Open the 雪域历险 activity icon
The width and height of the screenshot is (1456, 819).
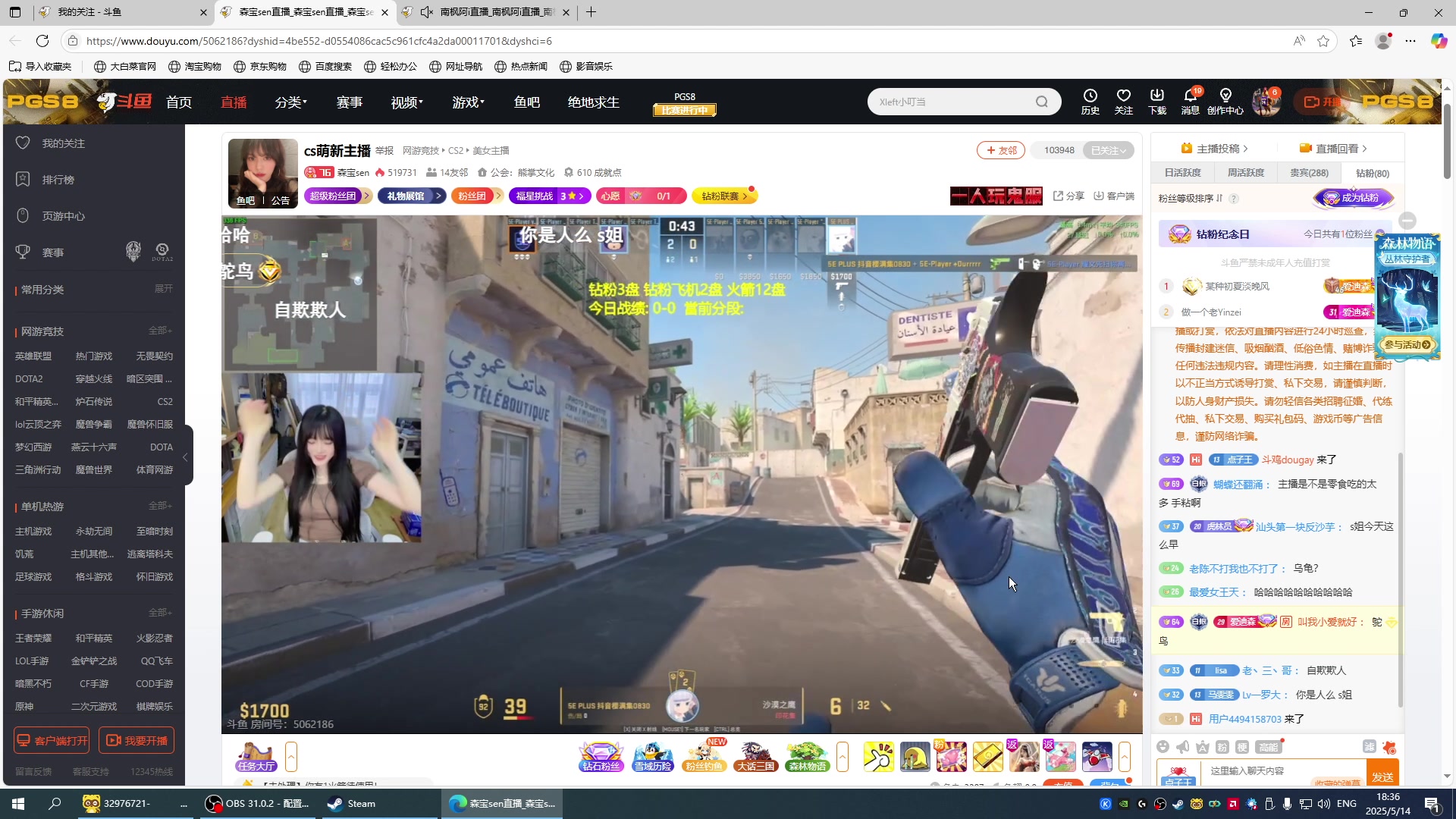[x=653, y=757]
